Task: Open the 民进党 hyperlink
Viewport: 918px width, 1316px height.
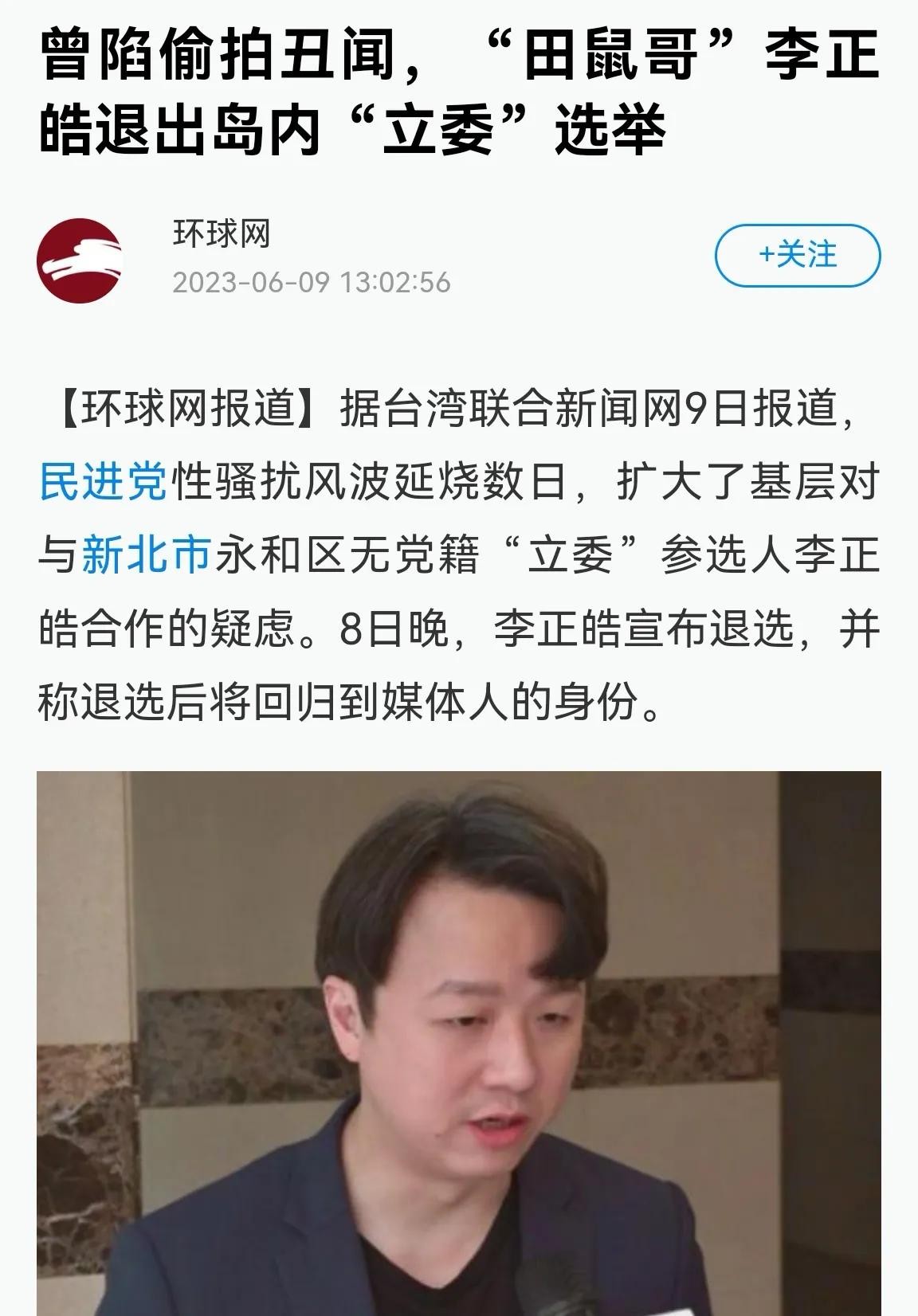Action: click(103, 482)
